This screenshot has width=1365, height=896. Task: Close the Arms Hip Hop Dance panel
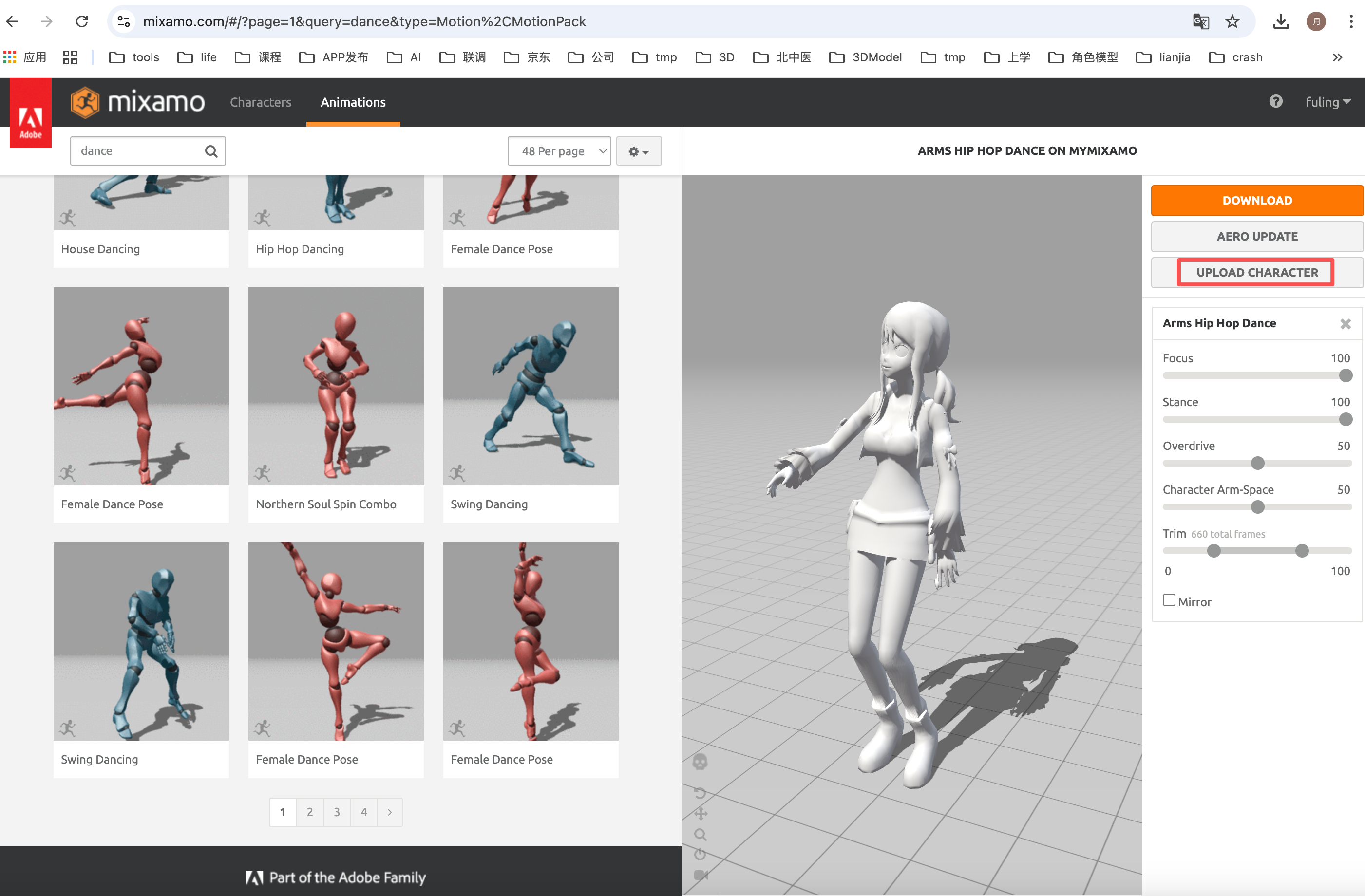1346,324
